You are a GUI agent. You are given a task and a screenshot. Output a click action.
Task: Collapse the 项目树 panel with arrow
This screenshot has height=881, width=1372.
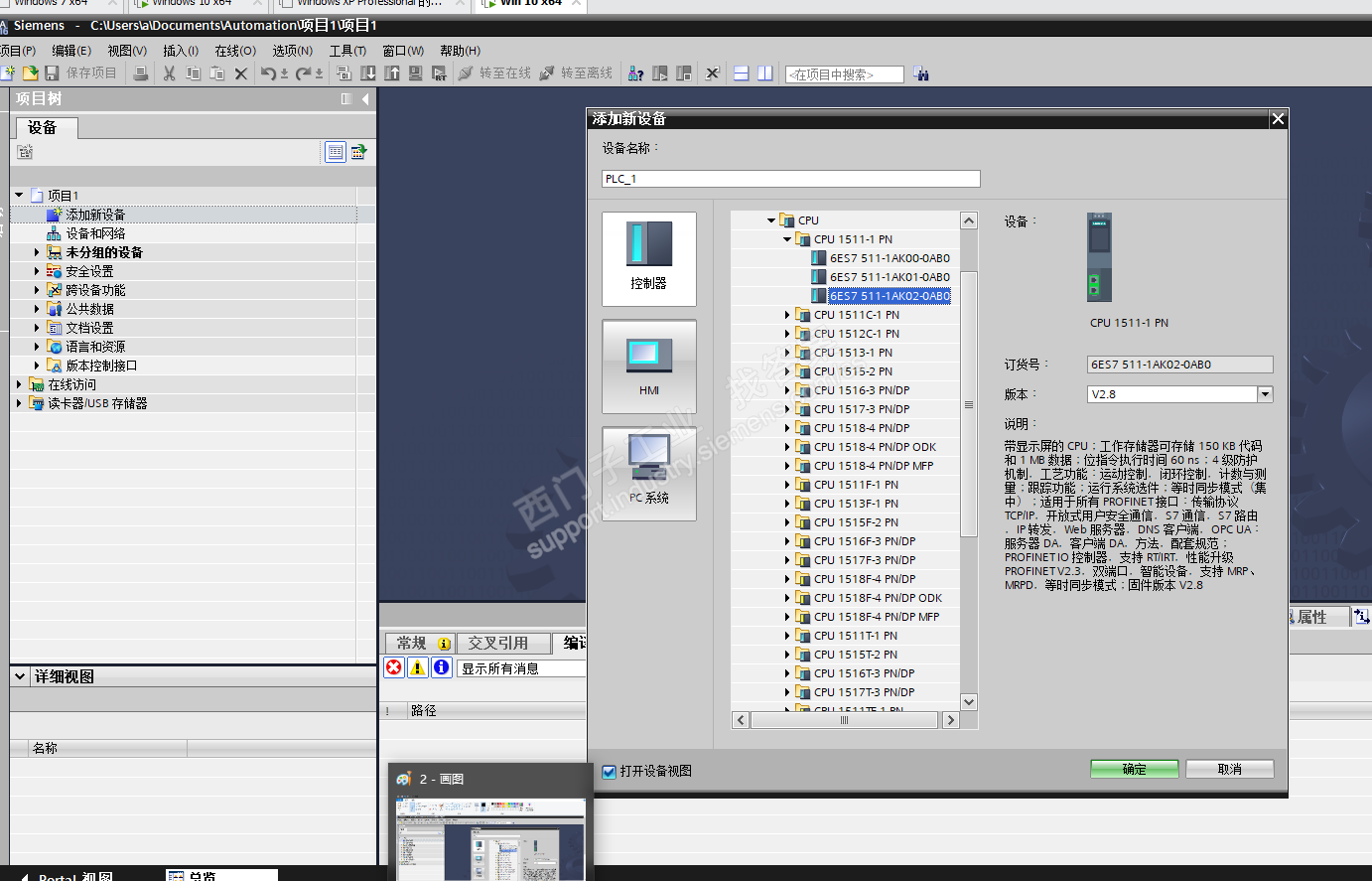tap(365, 98)
